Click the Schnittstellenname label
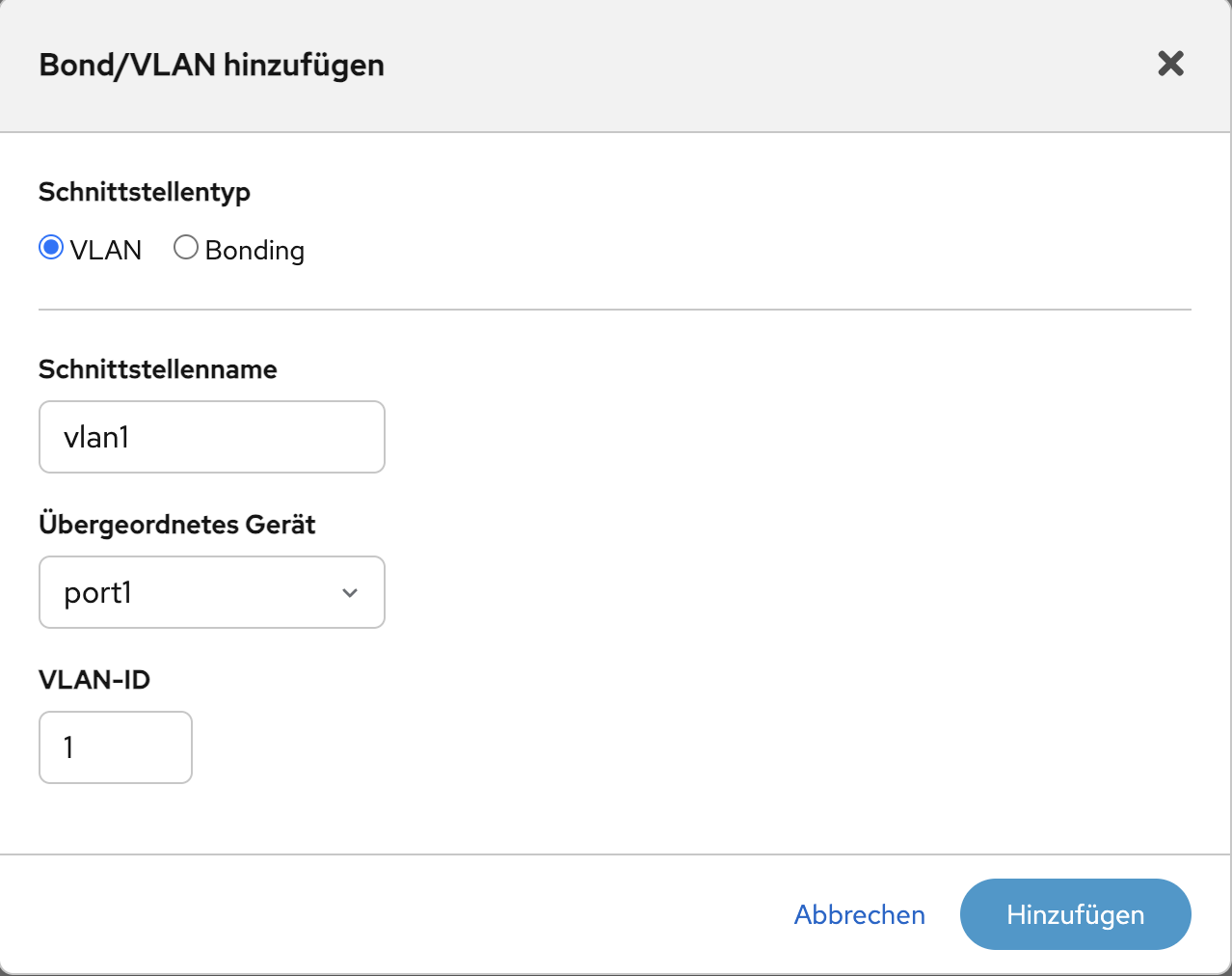 coord(158,369)
